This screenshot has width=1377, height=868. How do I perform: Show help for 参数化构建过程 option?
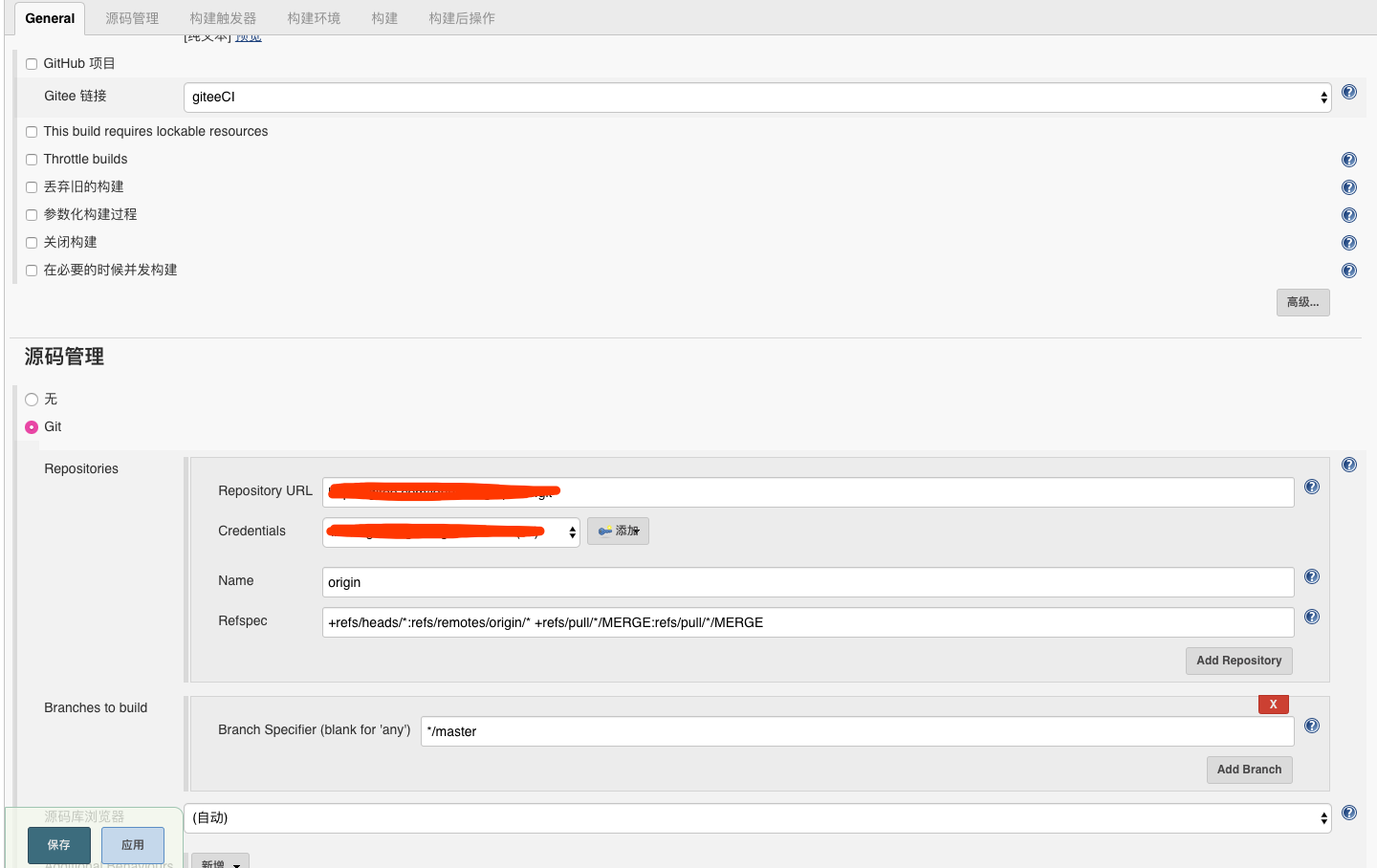point(1348,216)
